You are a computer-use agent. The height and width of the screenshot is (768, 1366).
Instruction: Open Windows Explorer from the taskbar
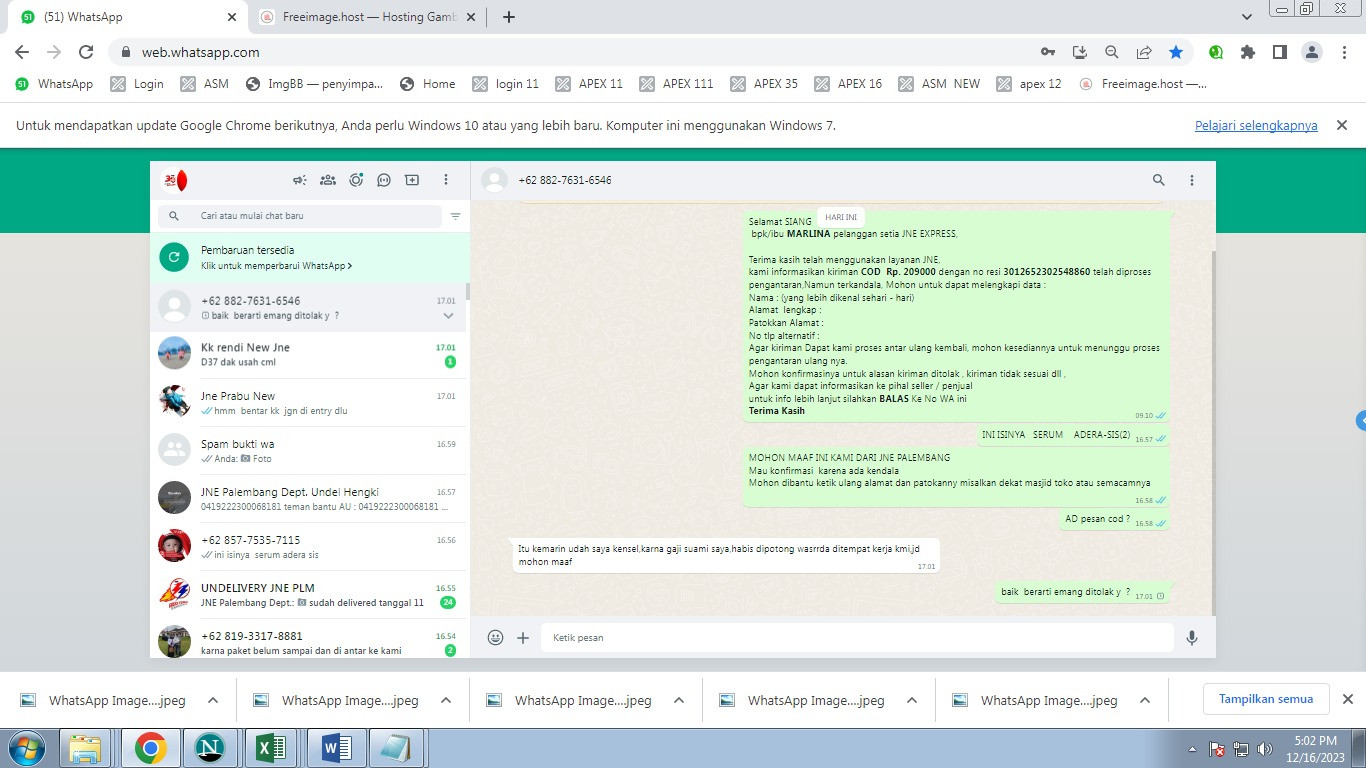[x=87, y=748]
